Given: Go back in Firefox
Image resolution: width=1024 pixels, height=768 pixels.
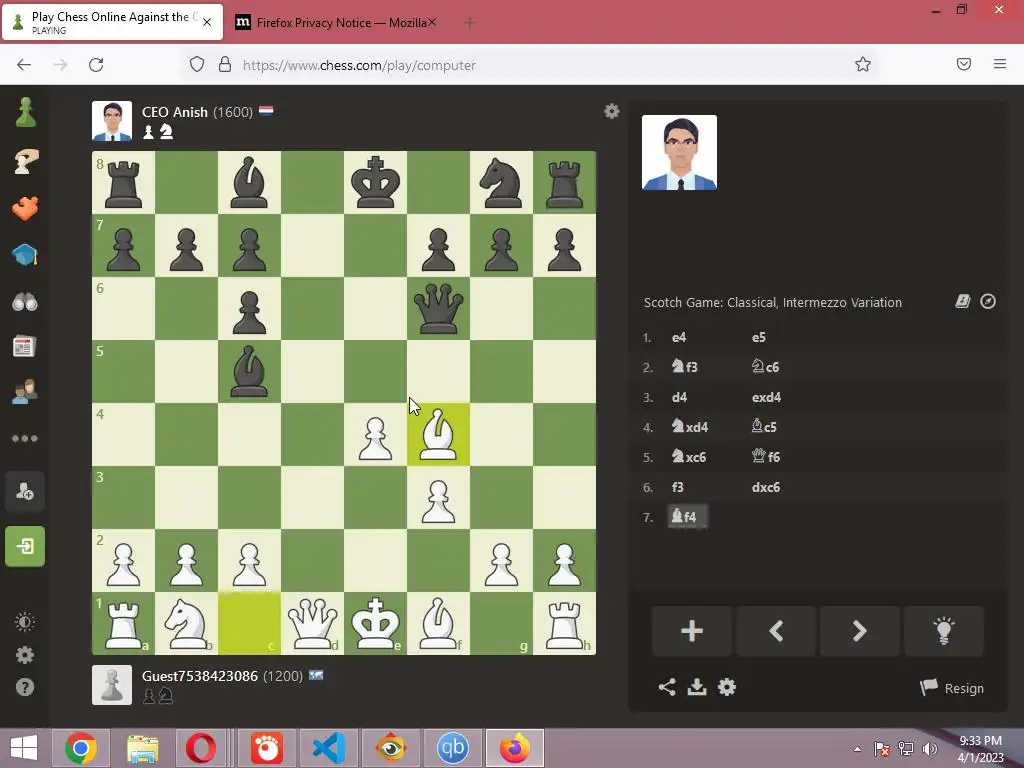Looking at the screenshot, I should coord(24,65).
